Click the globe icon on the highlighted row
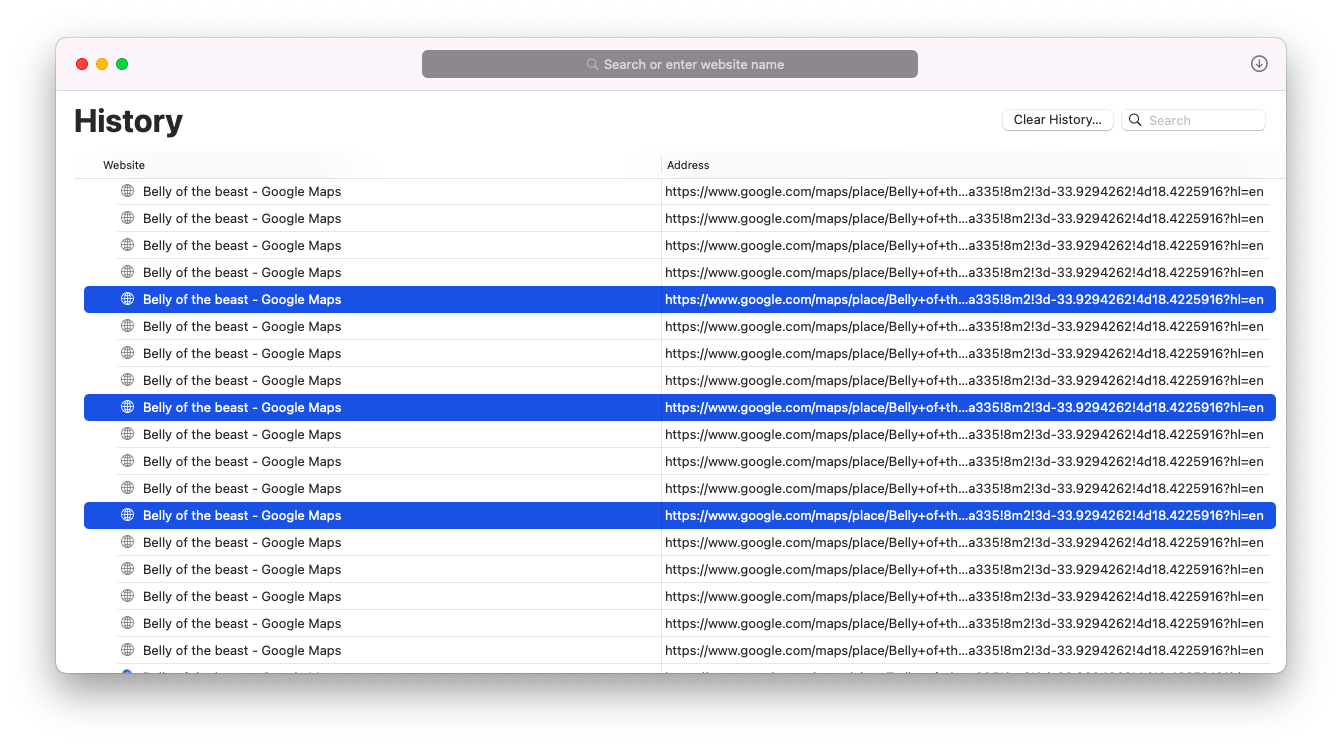This screenshot has height=747, width=1342. click(x=127, y=299)
